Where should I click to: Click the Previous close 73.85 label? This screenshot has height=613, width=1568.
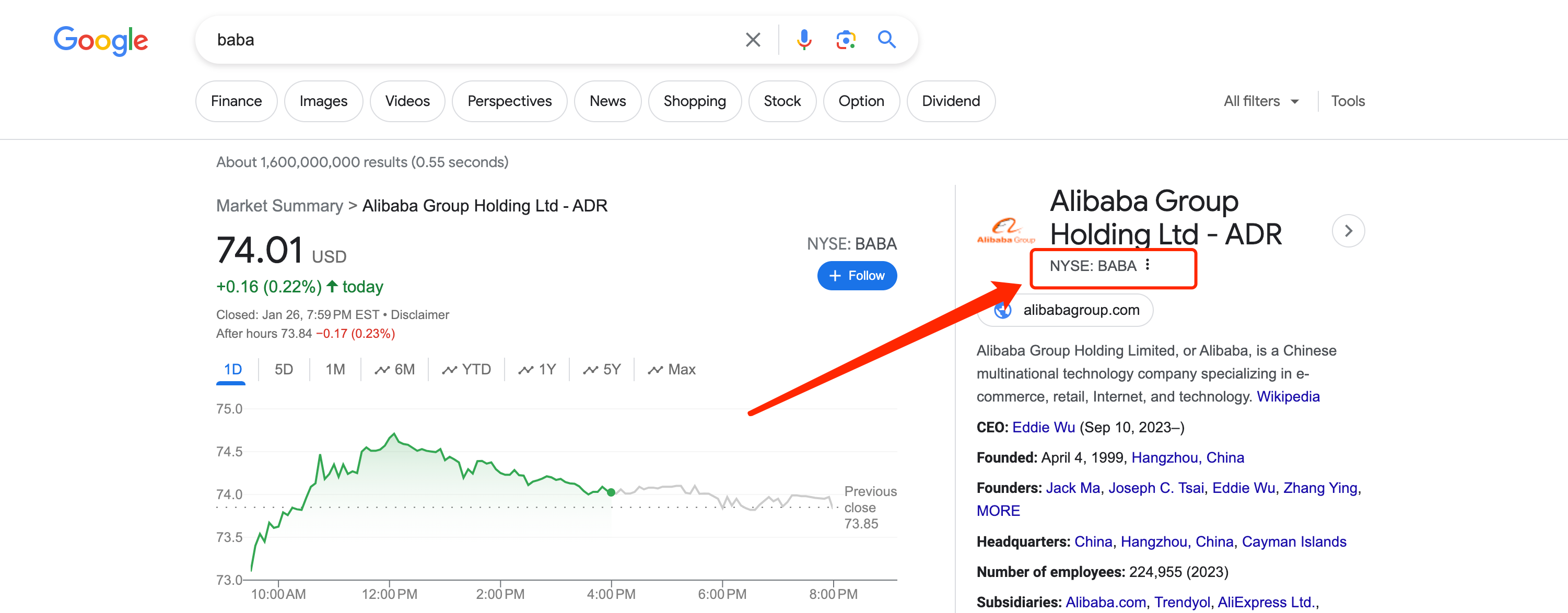[x=870, y=507]
